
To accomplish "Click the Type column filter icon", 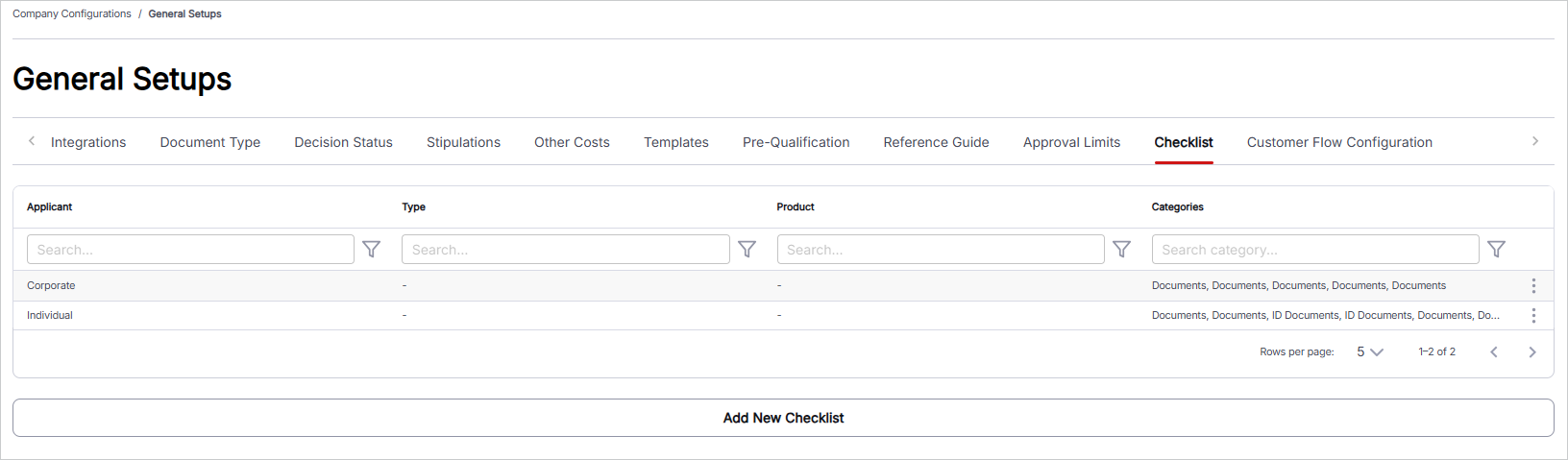I will [x=747, y=250].
